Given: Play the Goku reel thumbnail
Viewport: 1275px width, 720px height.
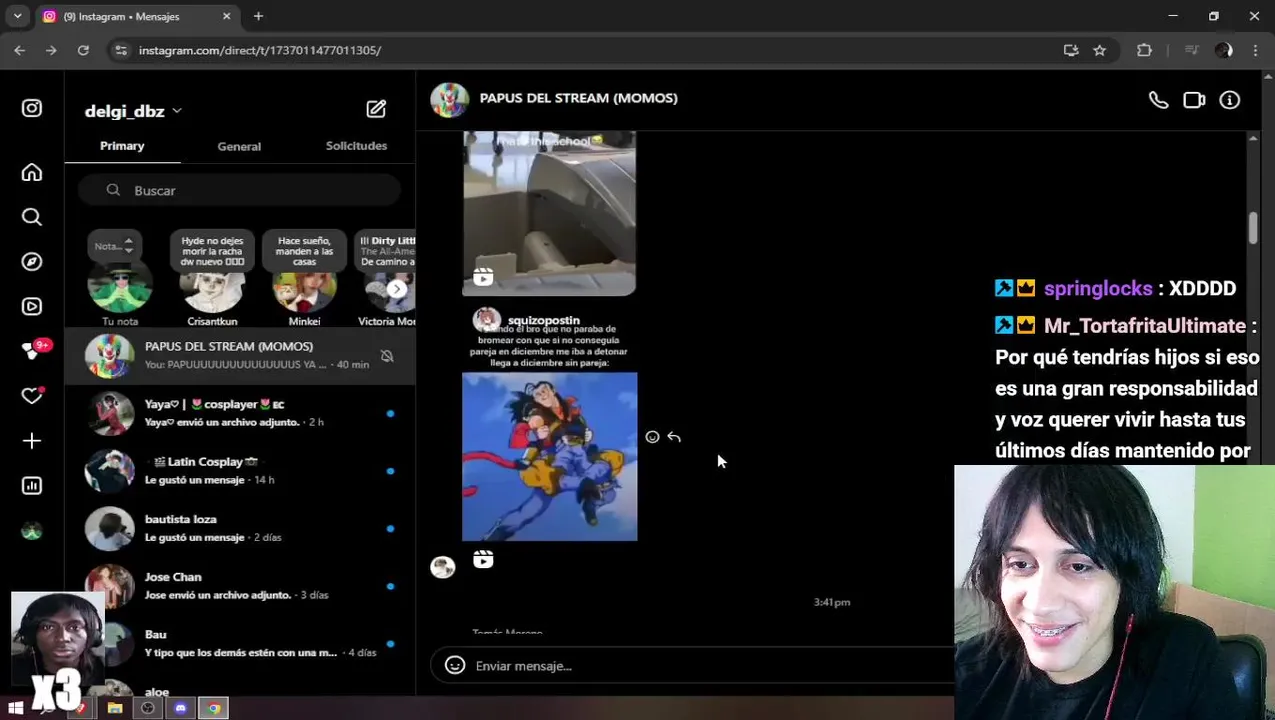Looking at the screenshot, I should click(549, 456).
